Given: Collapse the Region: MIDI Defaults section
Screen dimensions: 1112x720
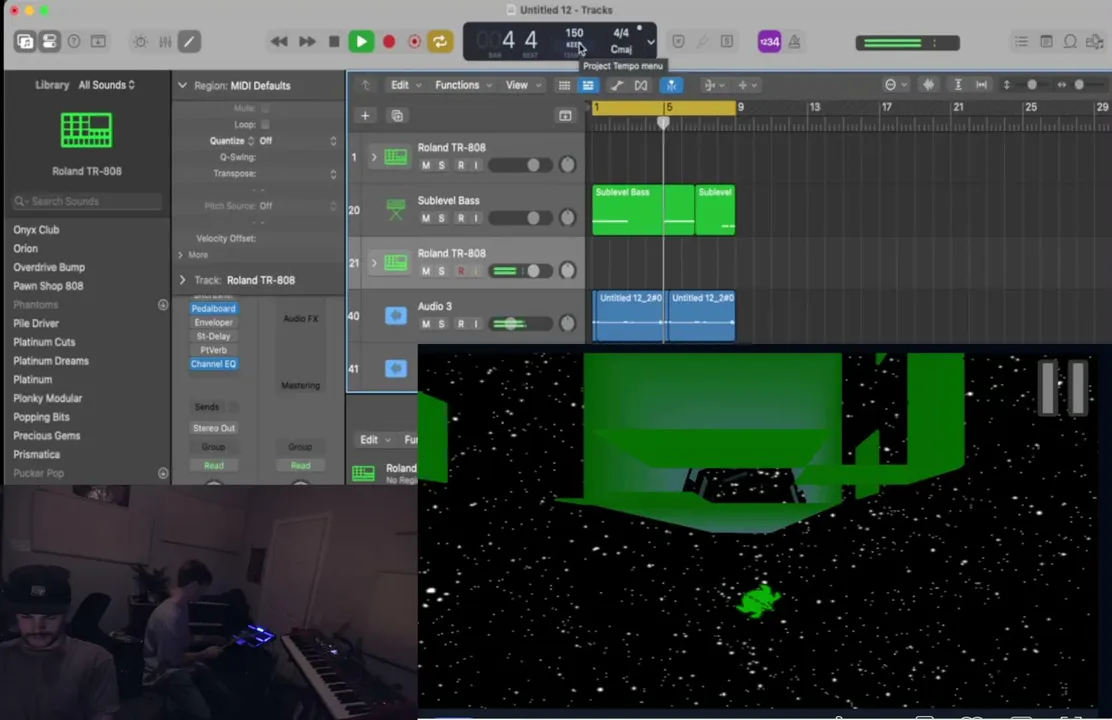Looking at the screenshot, I should tap(182, 85).
